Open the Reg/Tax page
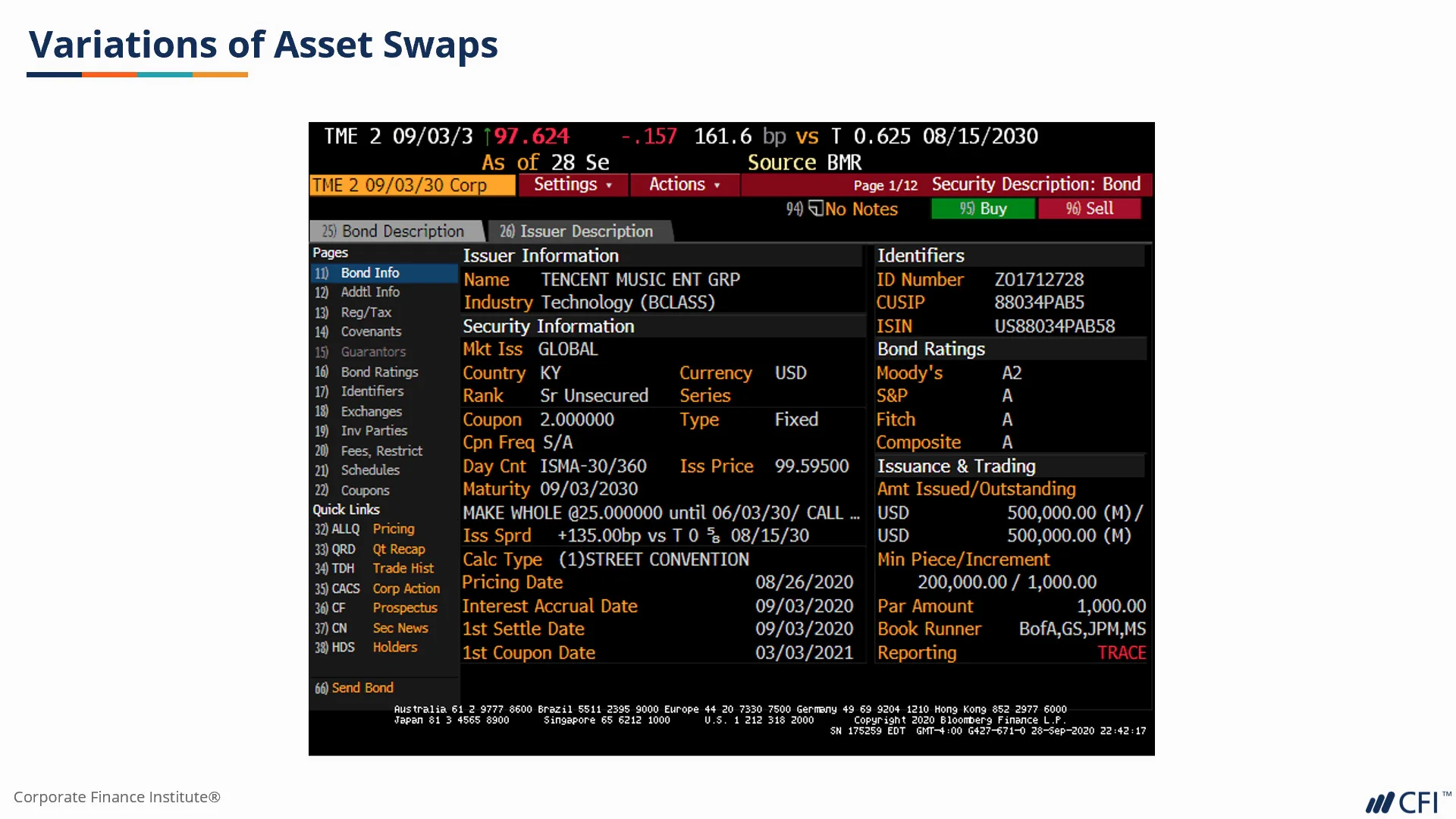 coord(366,312)
